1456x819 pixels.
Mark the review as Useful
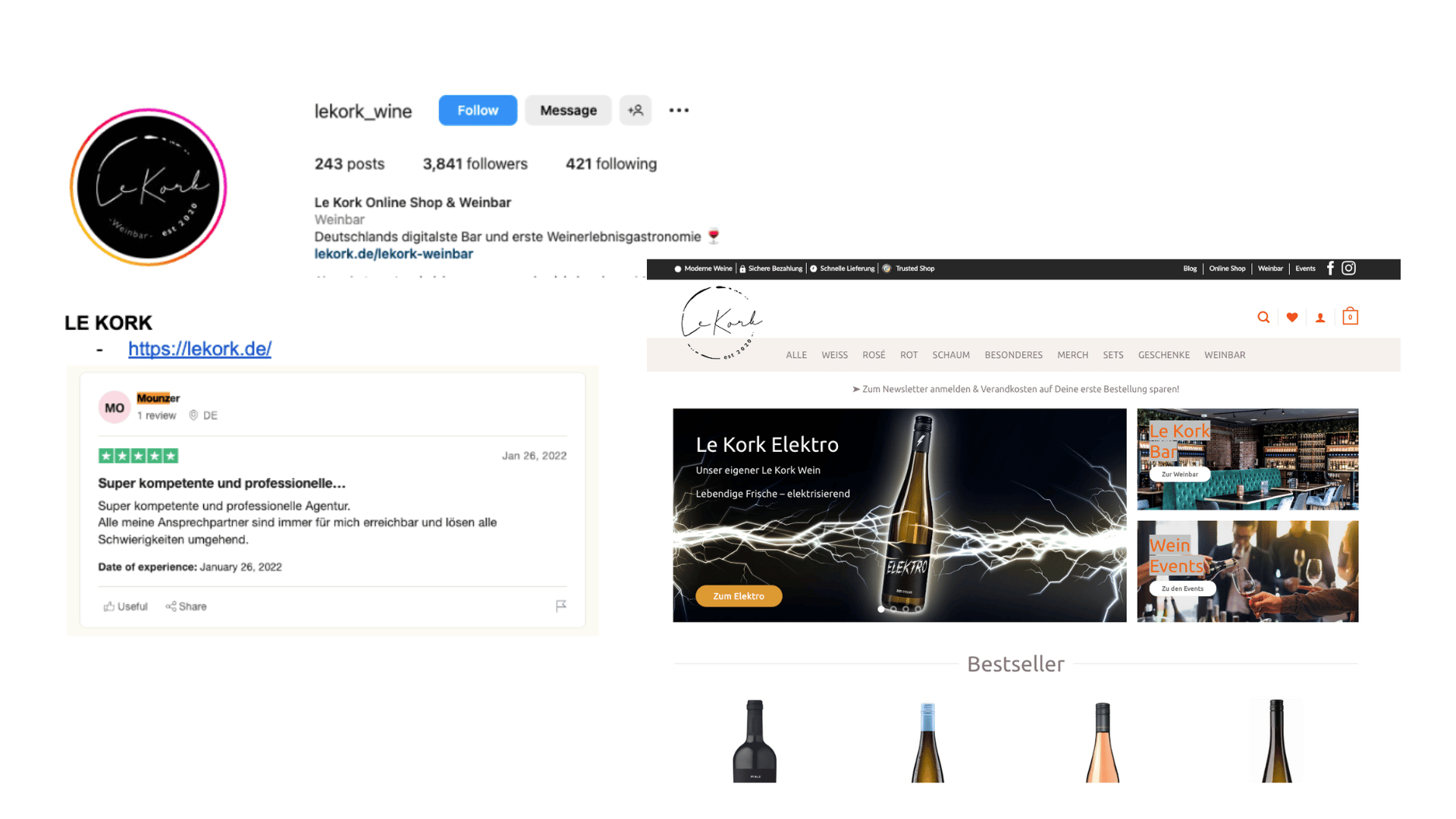click(x=126, y=607)
